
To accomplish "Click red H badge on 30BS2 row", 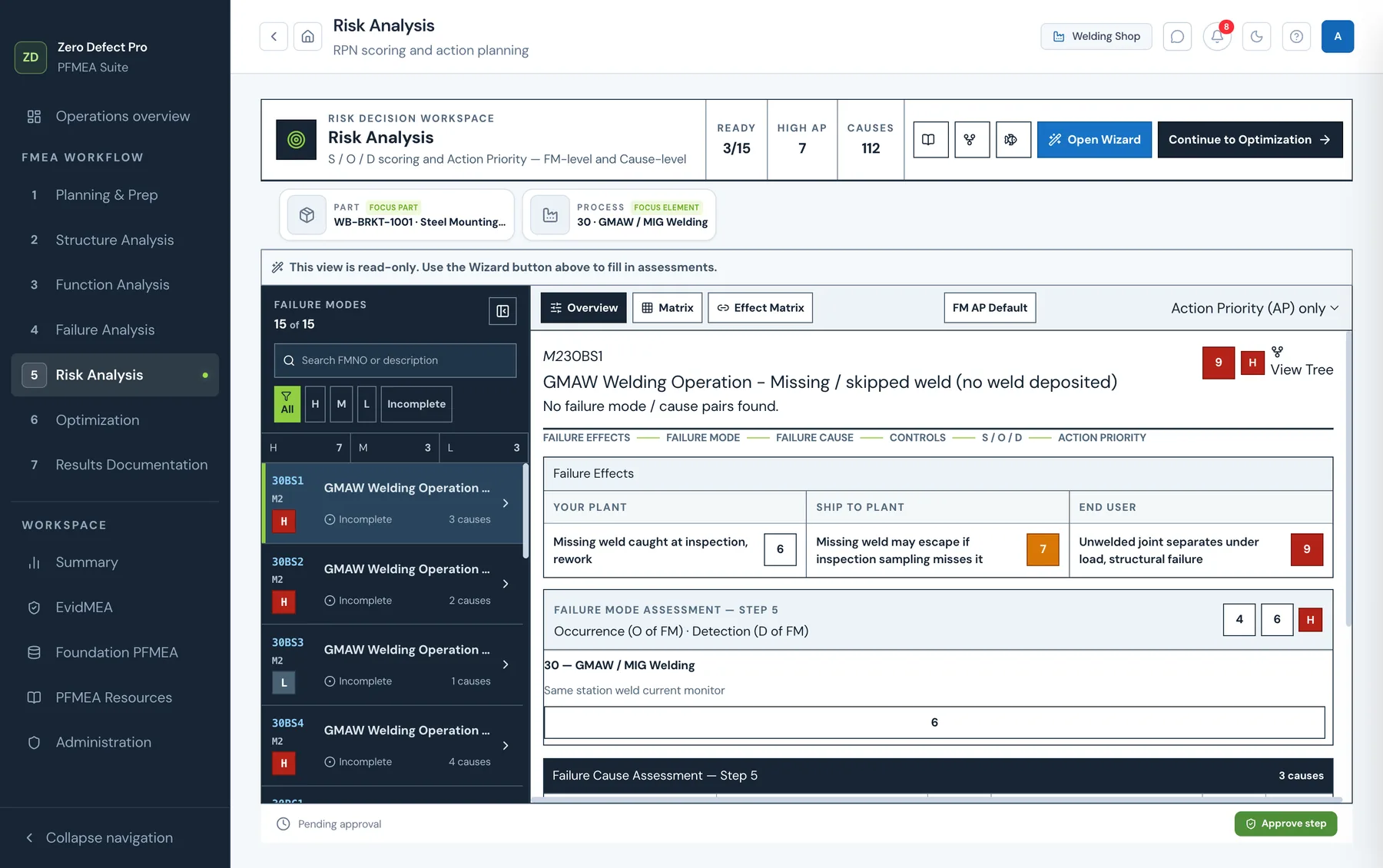I will [284, 602].
